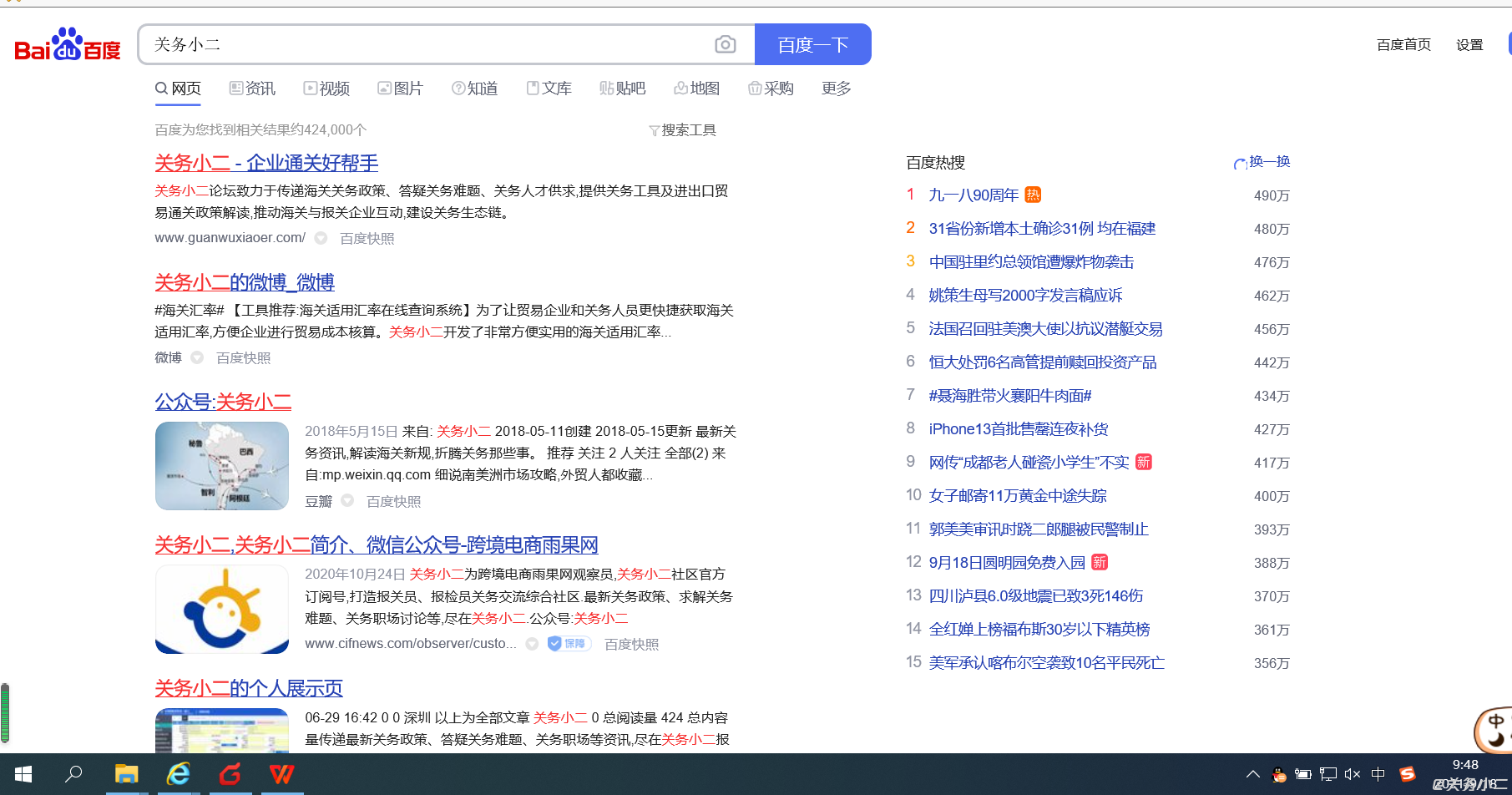Open the 跨境电商雨果网 result title

[x=377, y=545]
